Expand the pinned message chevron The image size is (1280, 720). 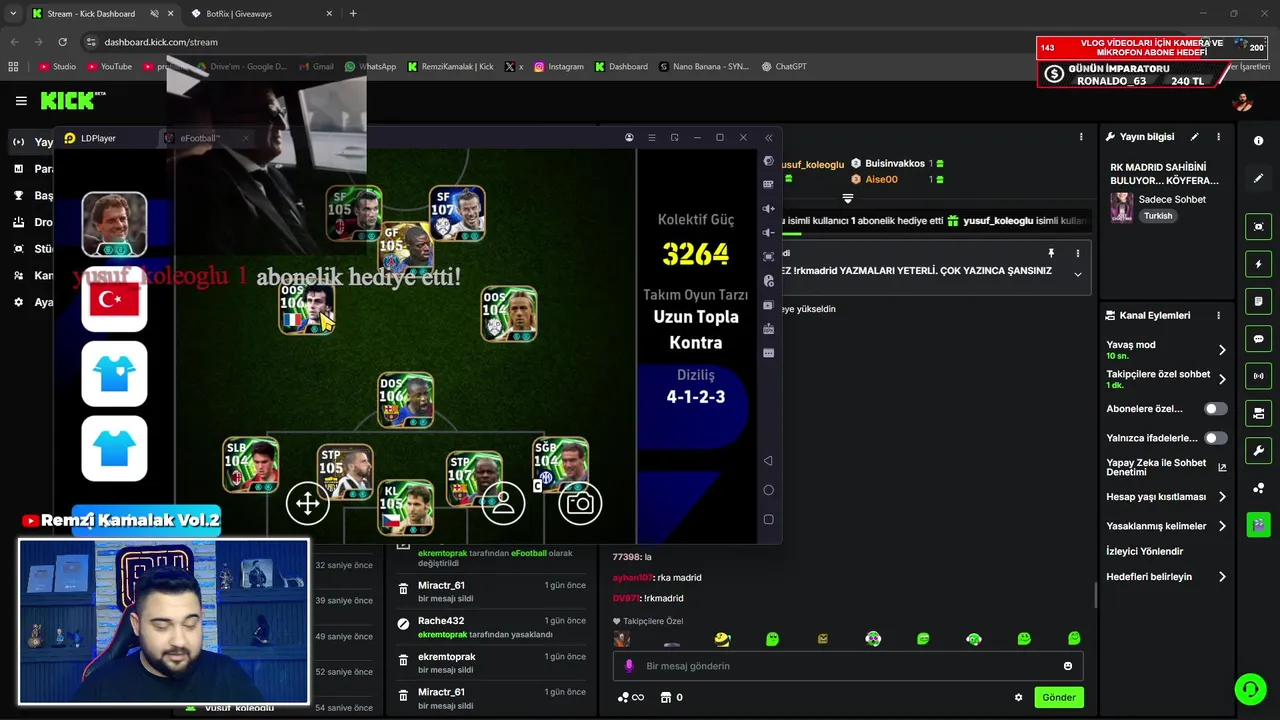click(x=1078, y=274)
